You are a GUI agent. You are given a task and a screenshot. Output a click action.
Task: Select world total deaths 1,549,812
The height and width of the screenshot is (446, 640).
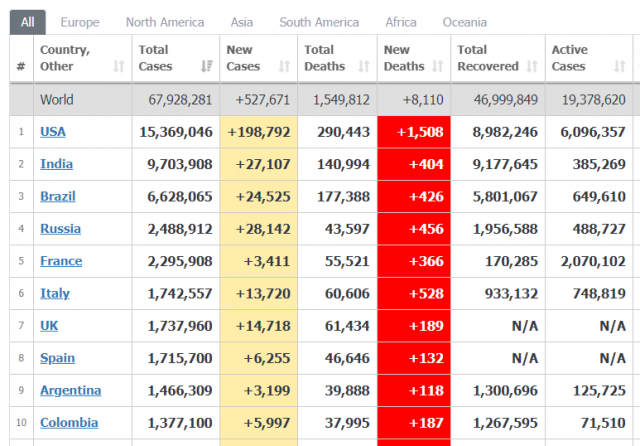341,100
